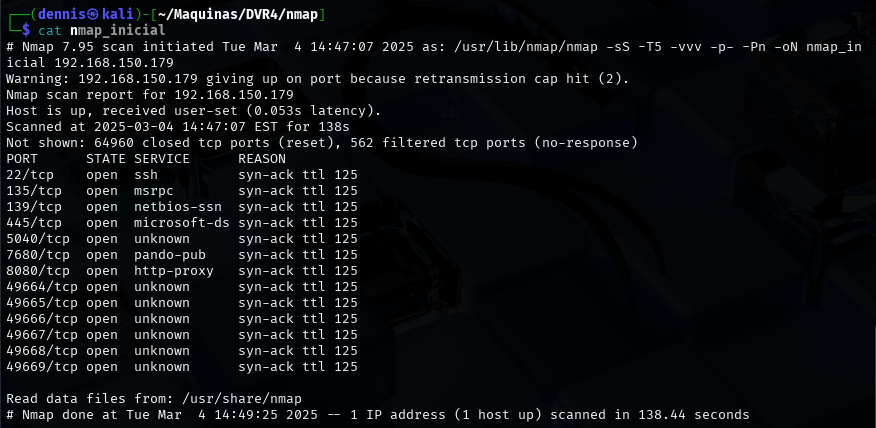Click the 5040/tcp port number
The image size is (876, 428).
[x=38, y=239]
